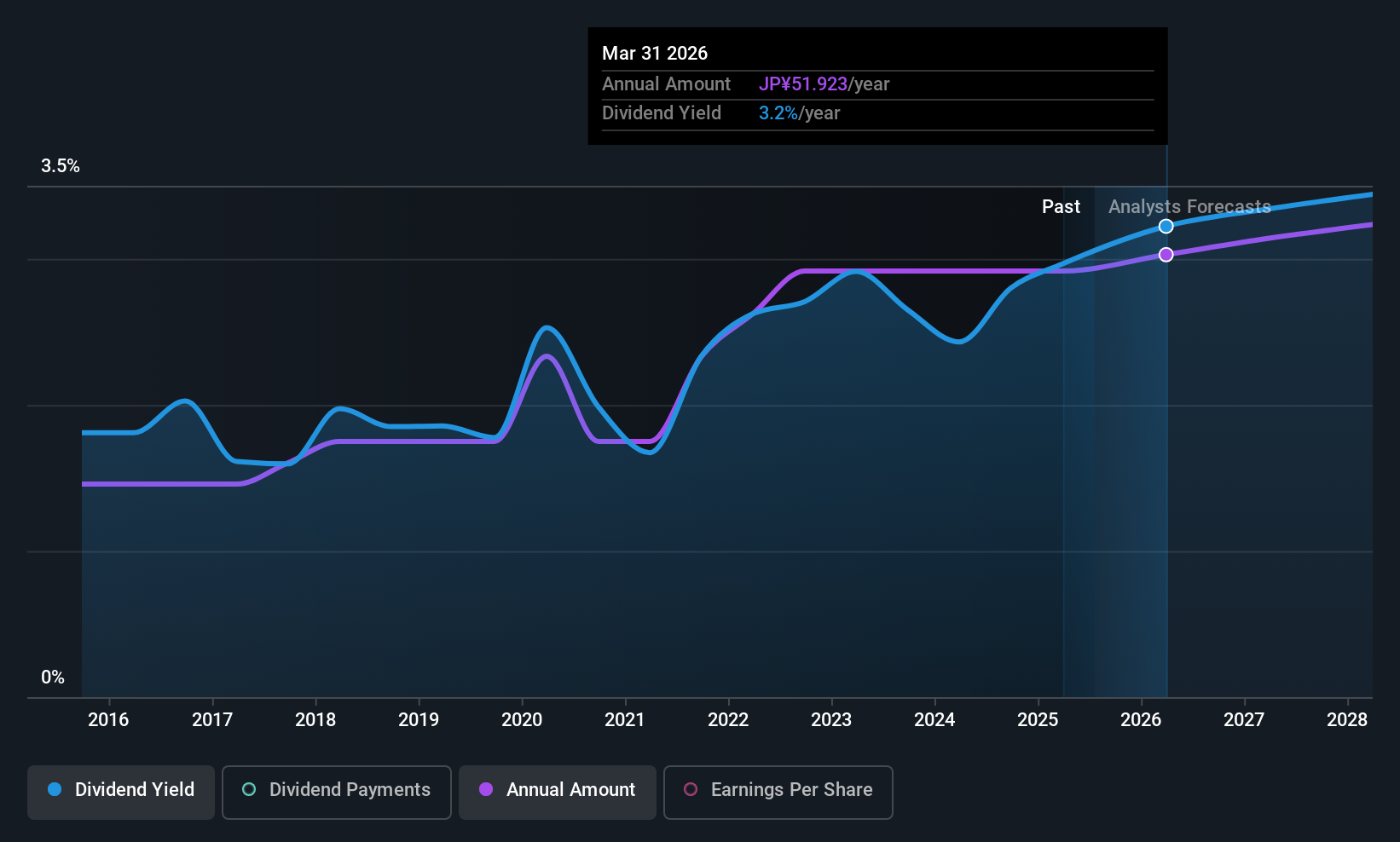Viewport: 1400px width, 842px height.
Task: Click the 2027 x-axis label
Action: click(1244, 720)
